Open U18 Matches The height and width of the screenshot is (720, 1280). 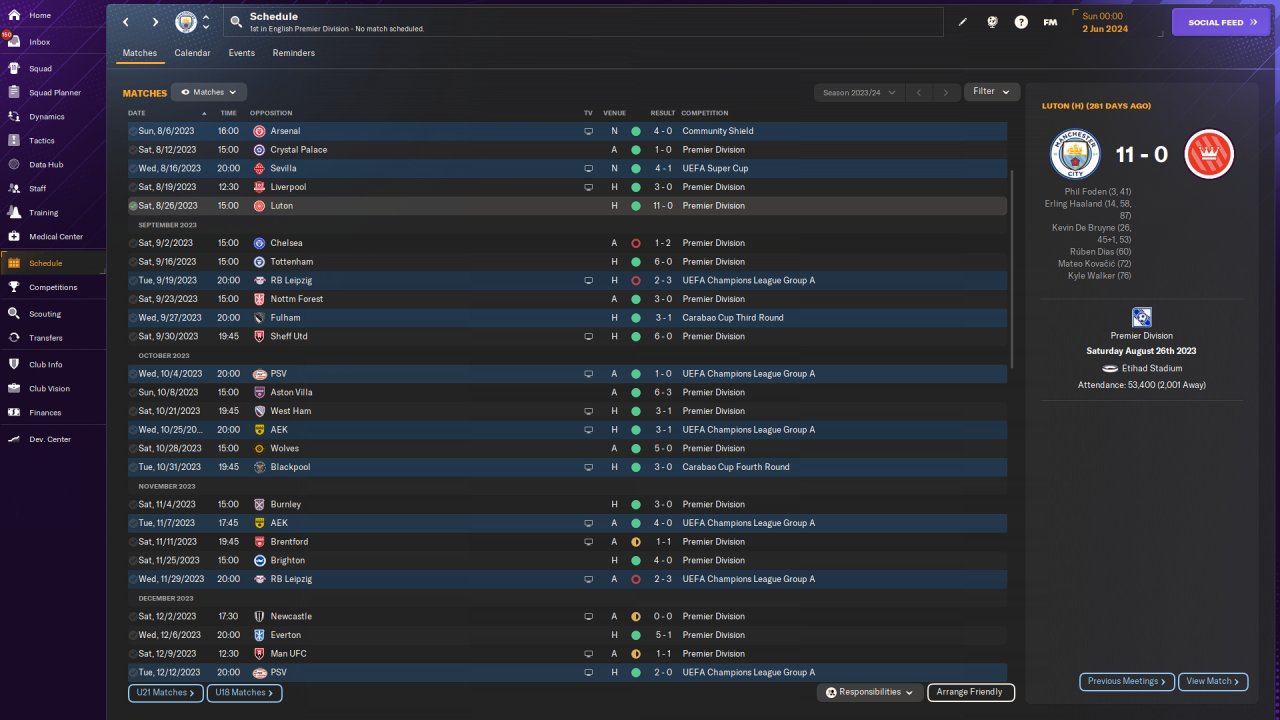point(245,692)
